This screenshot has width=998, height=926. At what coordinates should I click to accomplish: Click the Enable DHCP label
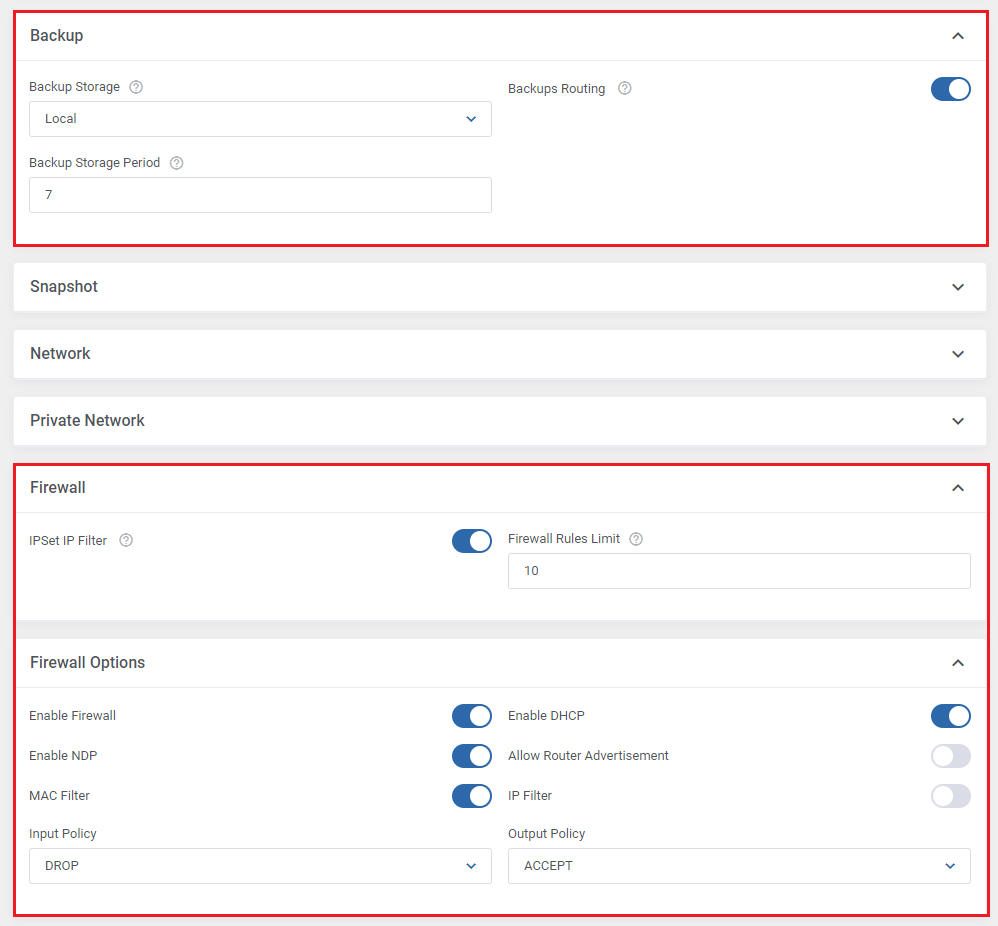point(546,716)
